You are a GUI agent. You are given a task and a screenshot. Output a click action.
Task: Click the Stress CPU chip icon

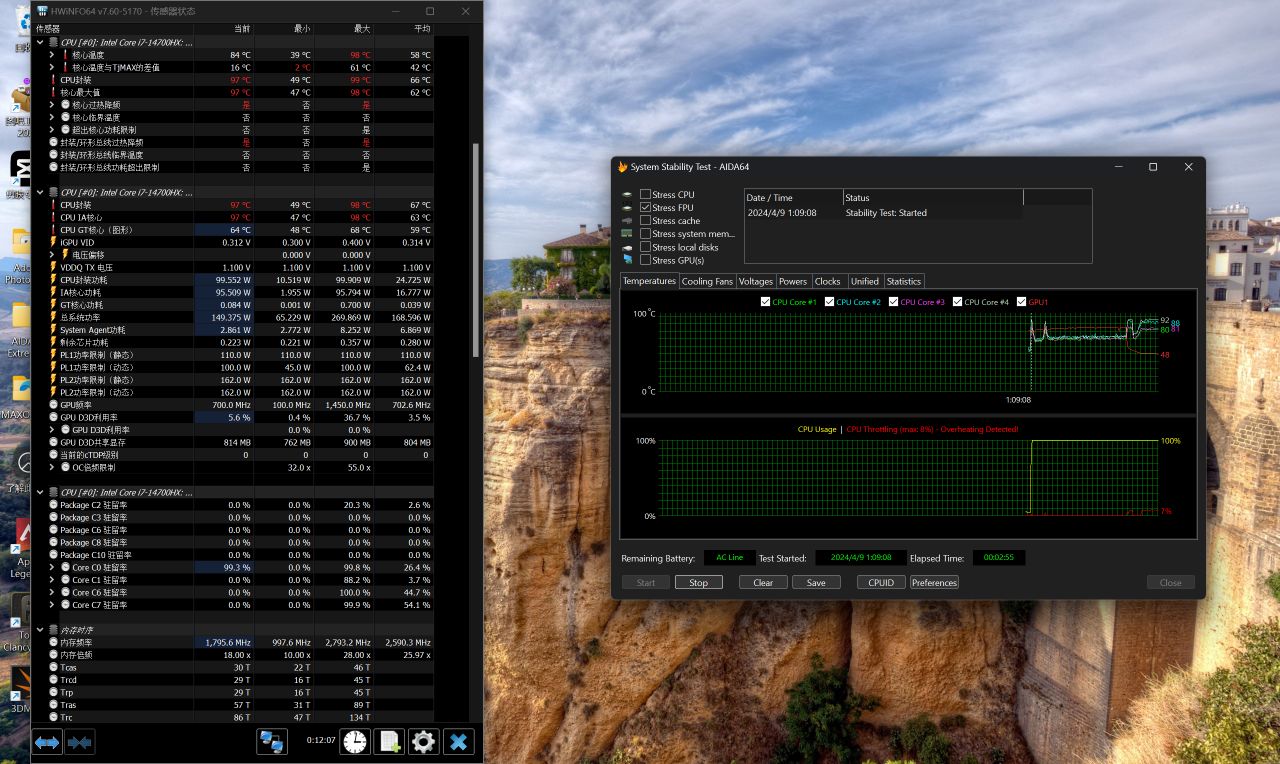click(x=627, y=195)
